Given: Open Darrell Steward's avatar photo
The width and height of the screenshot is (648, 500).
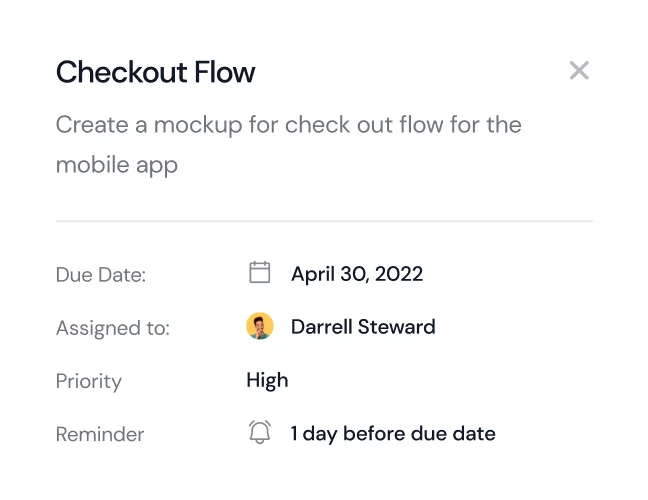Looking at the screenshot, I should (x=260, y=327).
